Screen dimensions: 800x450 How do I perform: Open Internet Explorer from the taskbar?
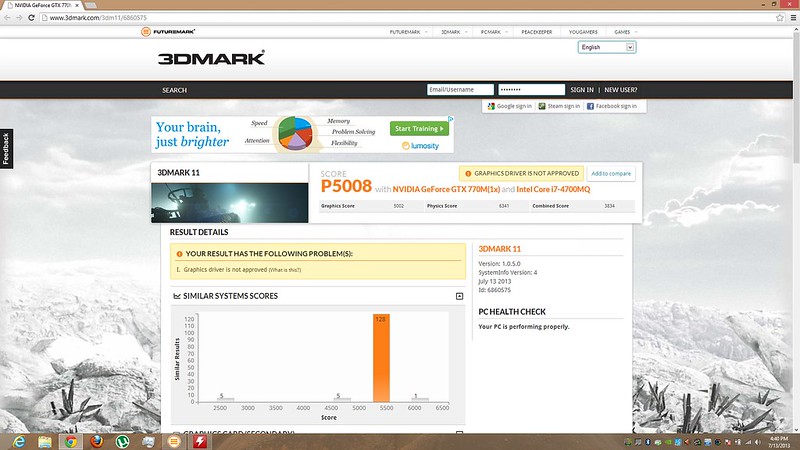point(19,441)
